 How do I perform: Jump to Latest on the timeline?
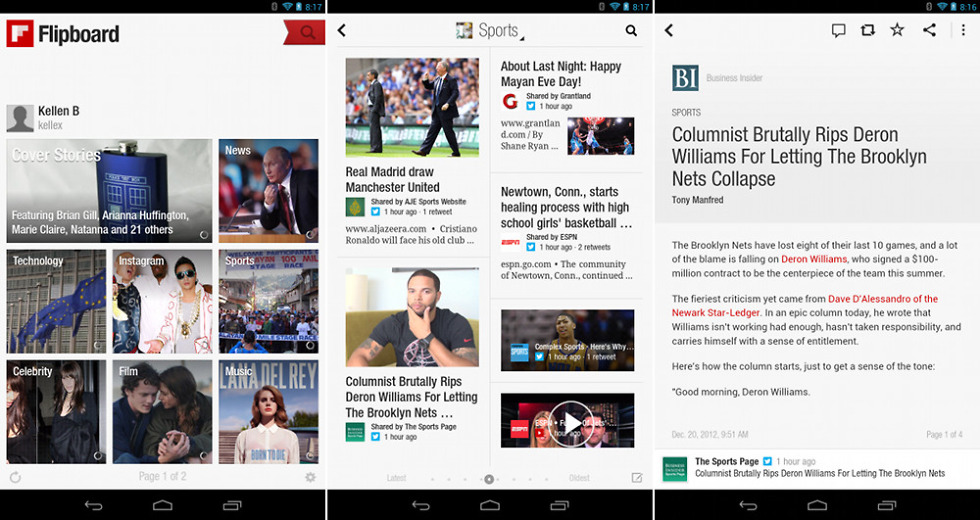tap(396, 478)
